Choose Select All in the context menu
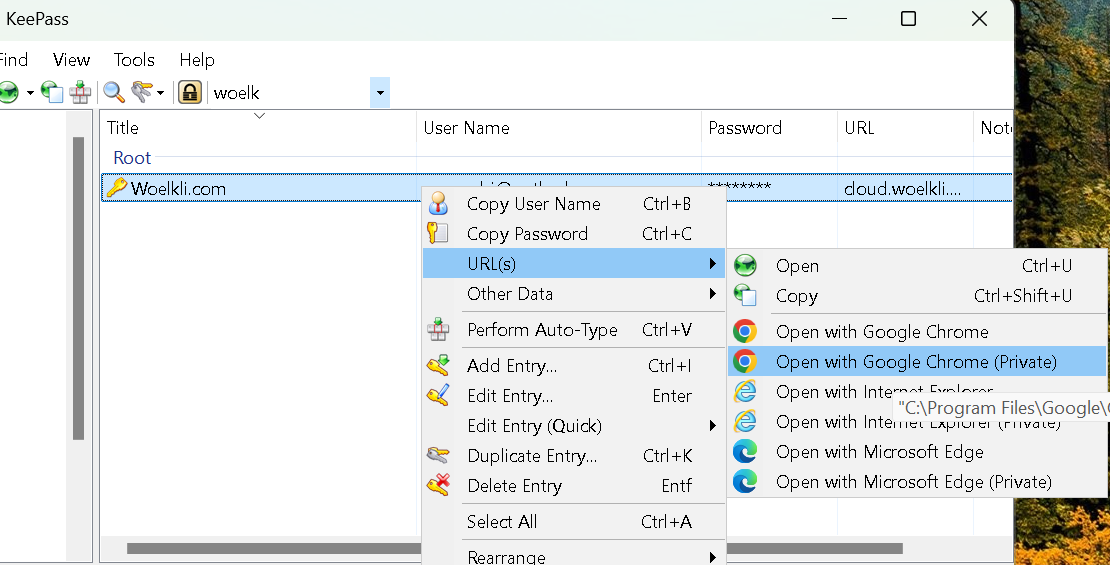This screenshot has height=565, width=1110. (574, 522)
